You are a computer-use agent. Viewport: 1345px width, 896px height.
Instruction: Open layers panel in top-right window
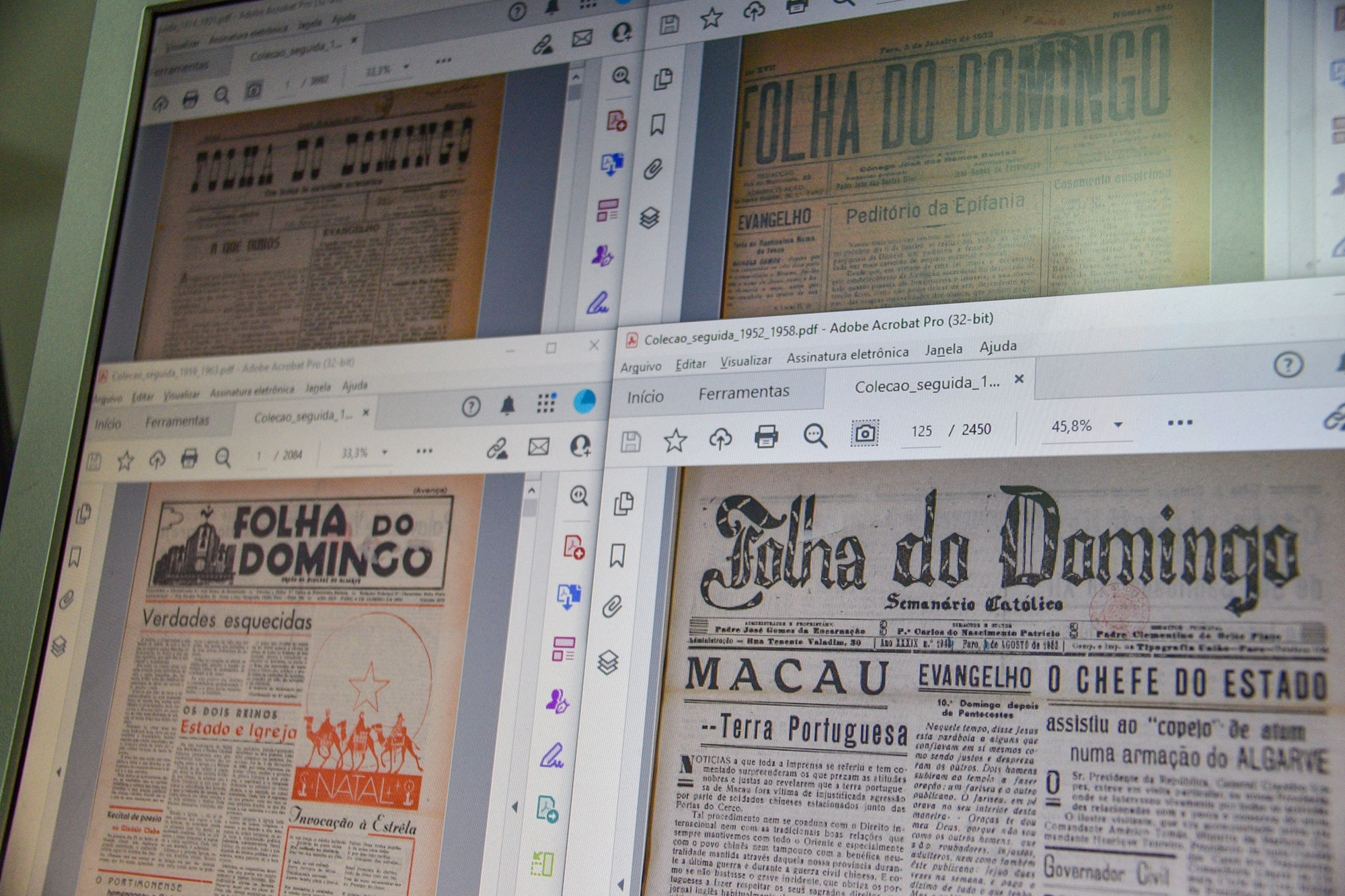[x=649, y=217]
